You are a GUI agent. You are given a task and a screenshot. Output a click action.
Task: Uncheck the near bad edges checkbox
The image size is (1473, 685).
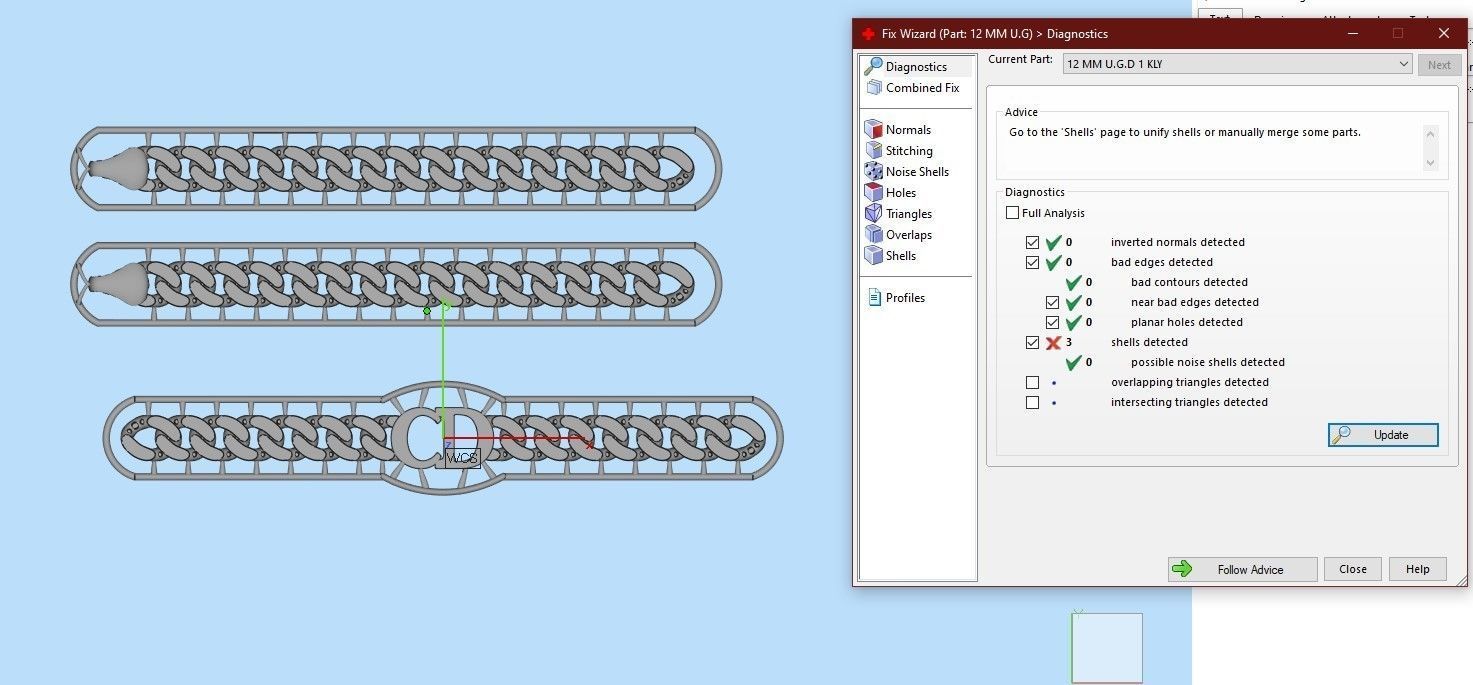[x=1052, y=303]
